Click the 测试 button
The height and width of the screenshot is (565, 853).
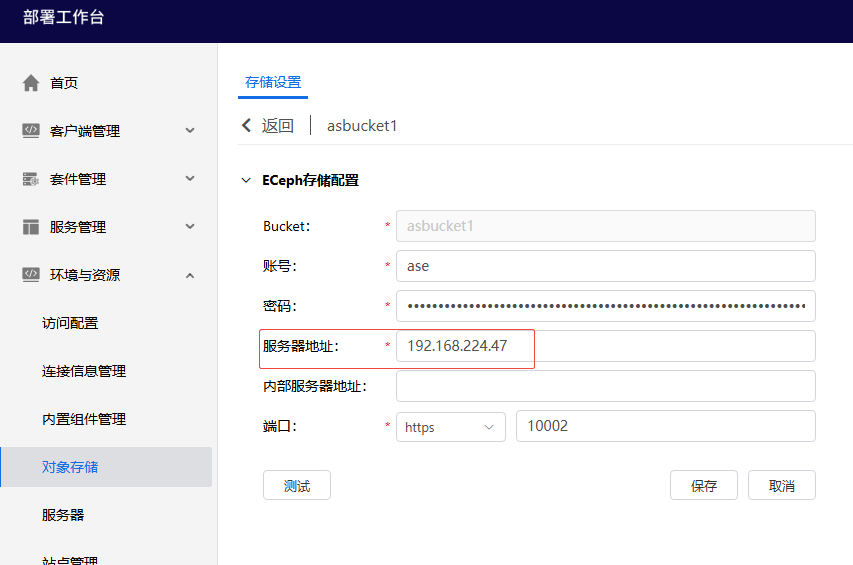pyautogui.click(x=297, y=485)
